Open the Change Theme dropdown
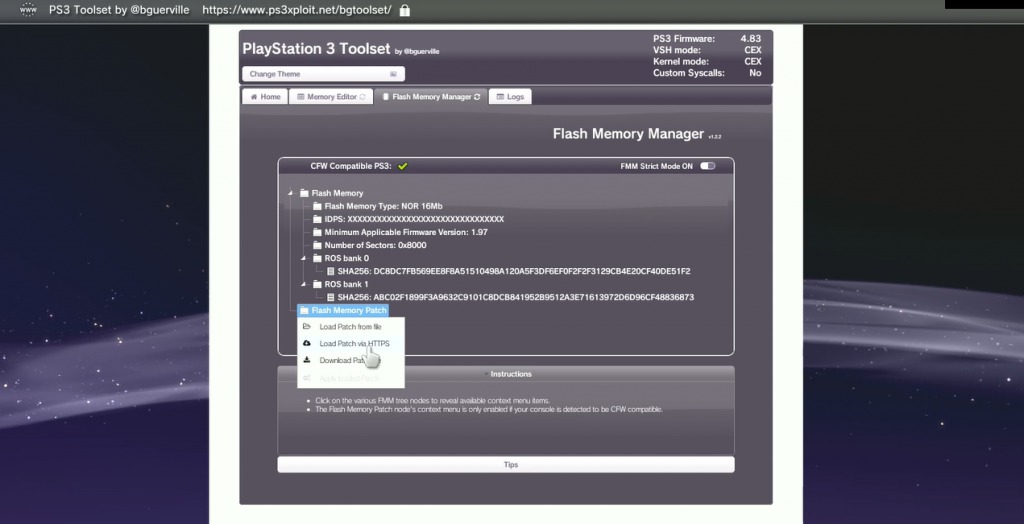1024x524 pixels. pyautogui.click(x=323, y=74)
